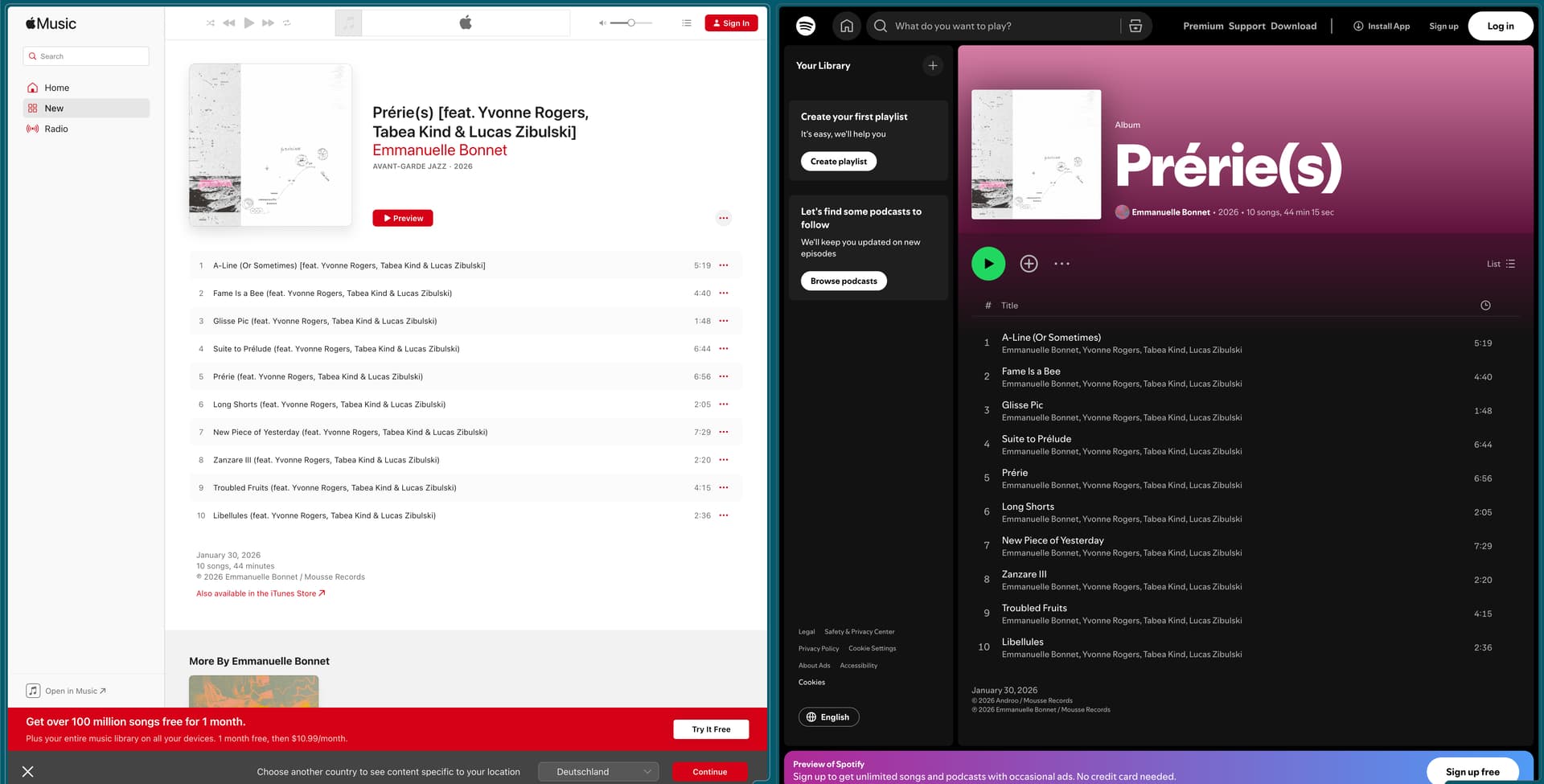Open more options for Spotify album
Image resolution: width=1544 pixels, height=784 pixels.
(1061, 264)
